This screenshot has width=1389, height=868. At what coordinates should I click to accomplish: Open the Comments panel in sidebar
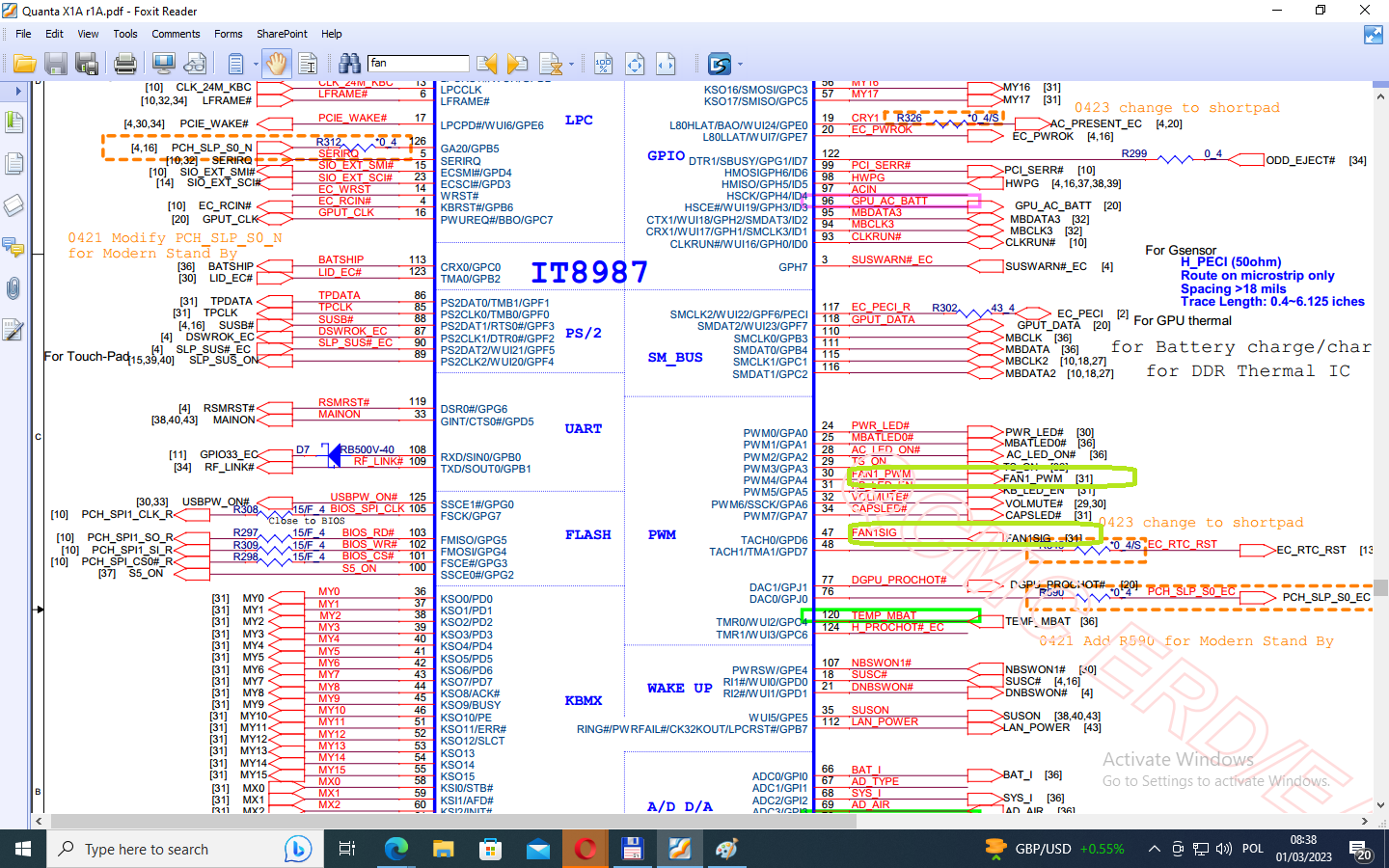[14, 247]
